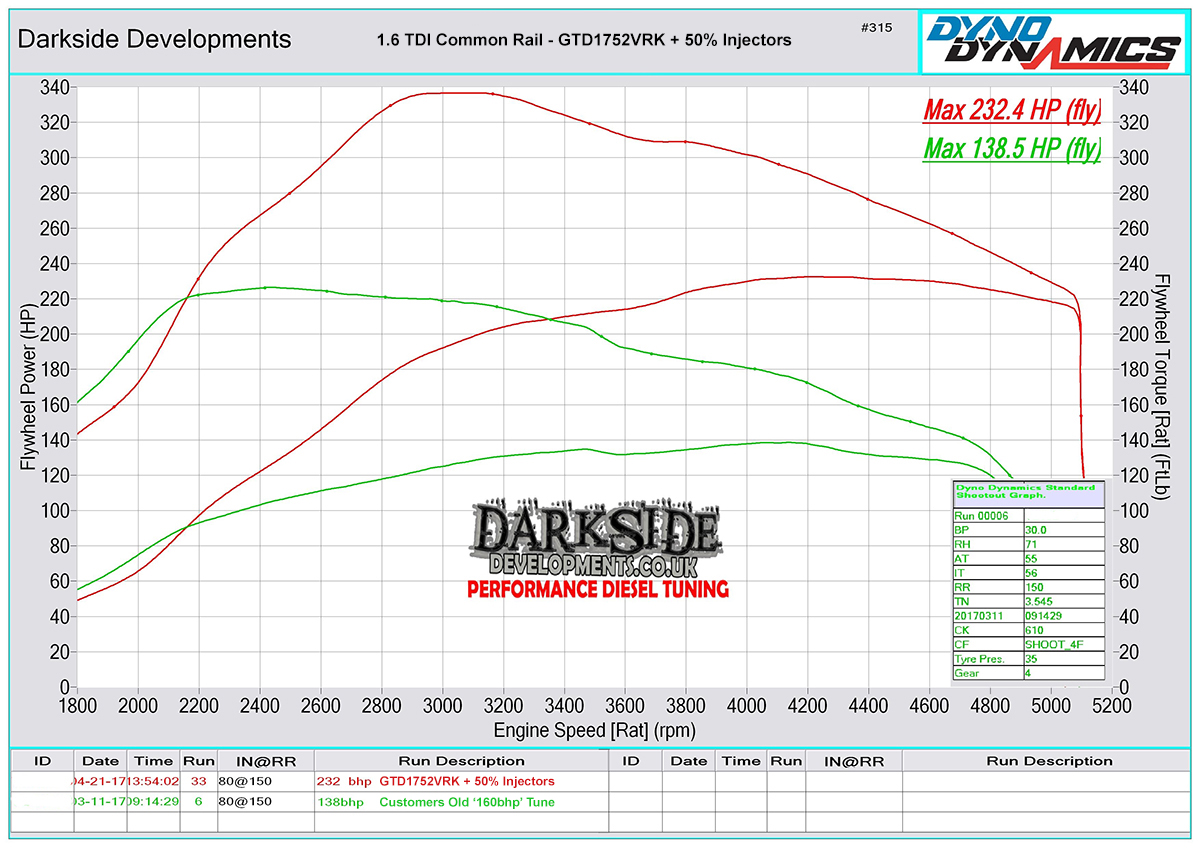Click the left Run Description column header
The width and height of the screenshot is (1200, 848).
click(460, 760)
